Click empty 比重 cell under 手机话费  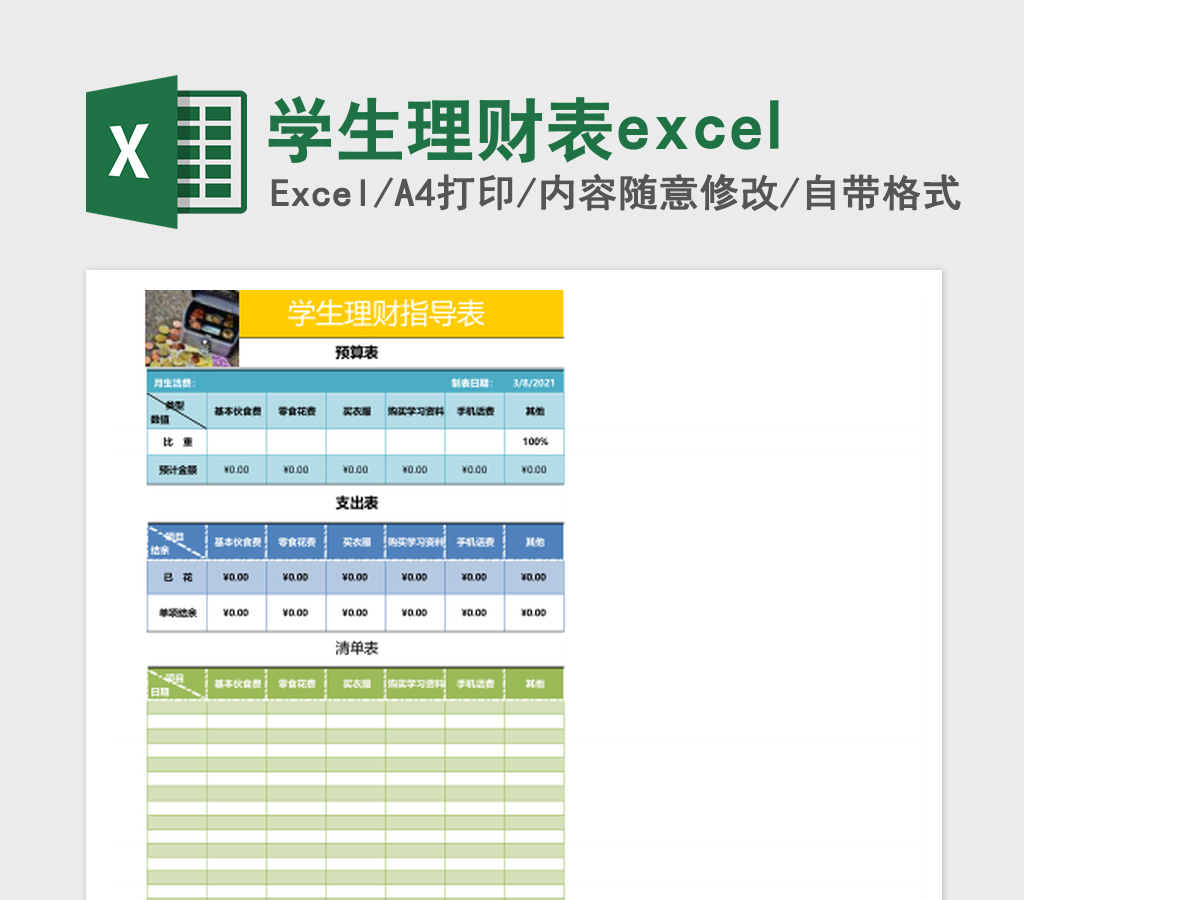point(475,442)
